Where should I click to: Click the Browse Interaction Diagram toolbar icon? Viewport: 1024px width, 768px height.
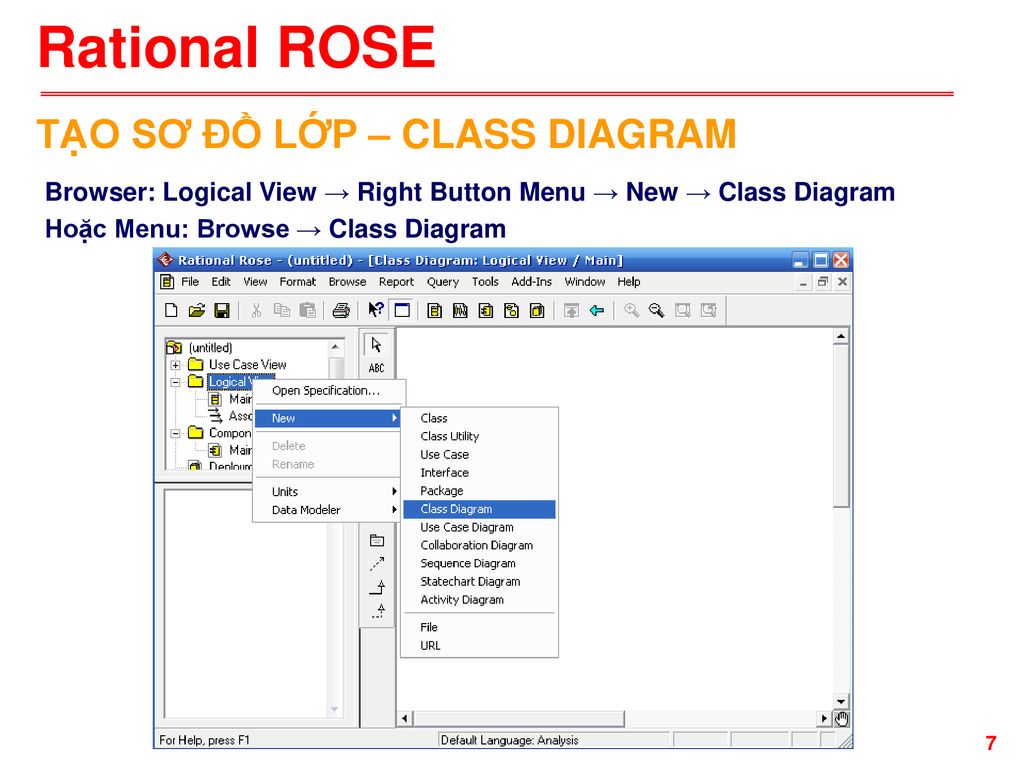coord(460,311)
